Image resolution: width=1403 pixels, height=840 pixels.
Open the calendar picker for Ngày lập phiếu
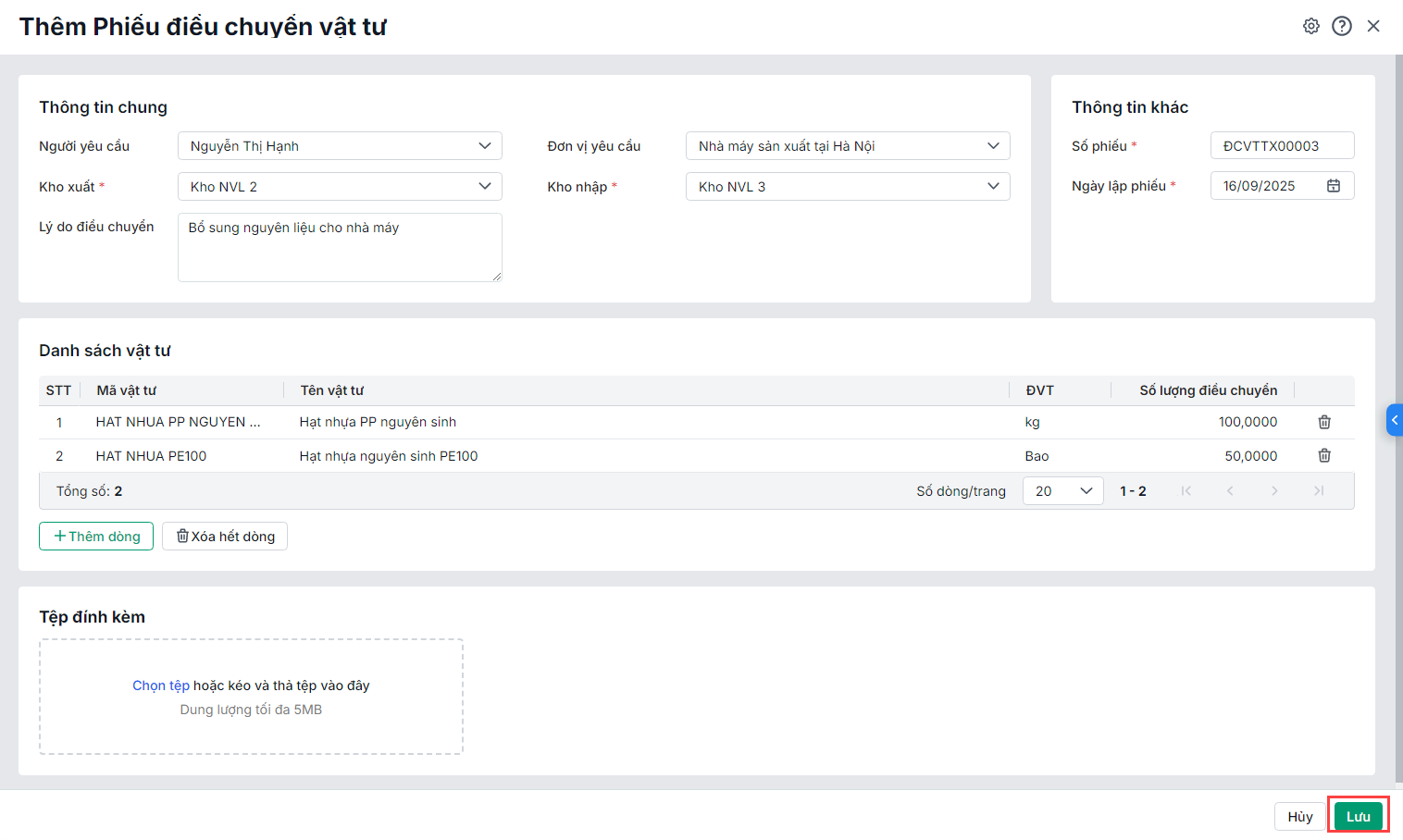pyautogui.click(x=1334, y=186)
